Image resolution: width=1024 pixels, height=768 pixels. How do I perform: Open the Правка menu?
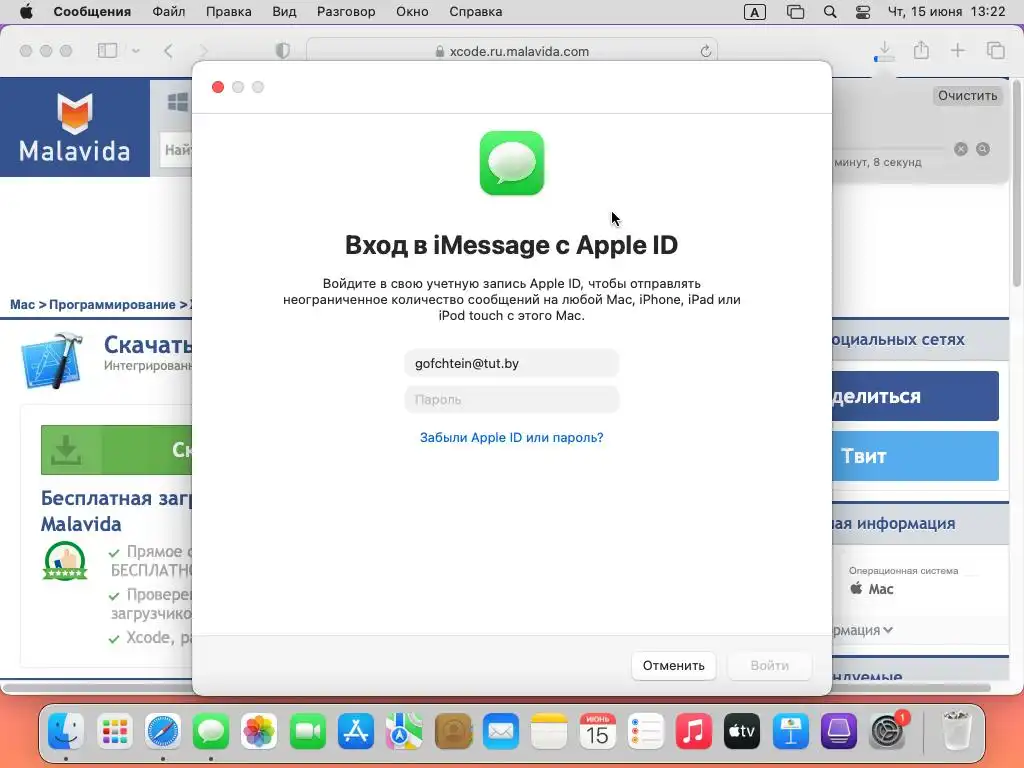(x=229, y=12)
